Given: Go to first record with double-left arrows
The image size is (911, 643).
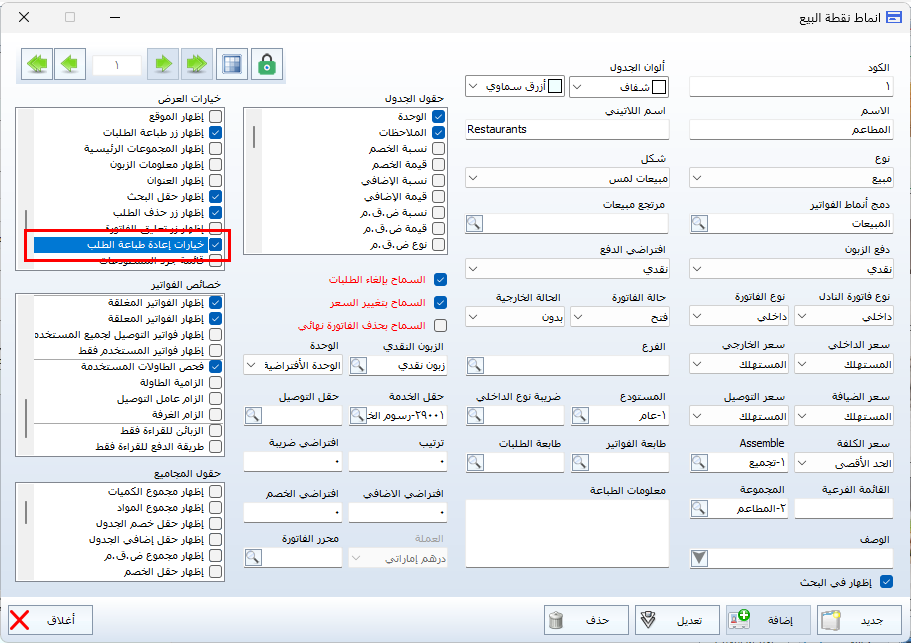Looking at the screenshot, I should pyautogui.click(x=37, y=64).
